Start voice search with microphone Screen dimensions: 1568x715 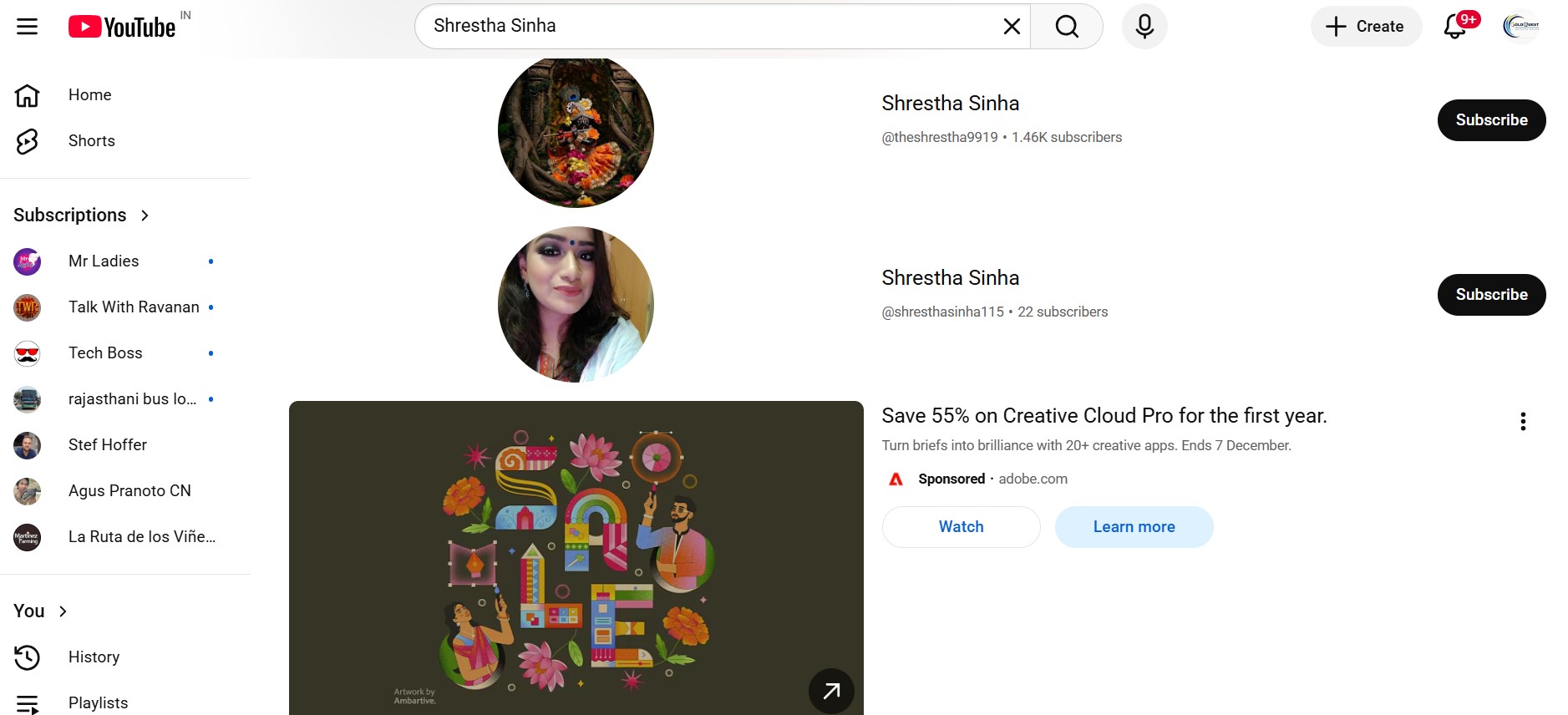click(x=1144, y=27)
